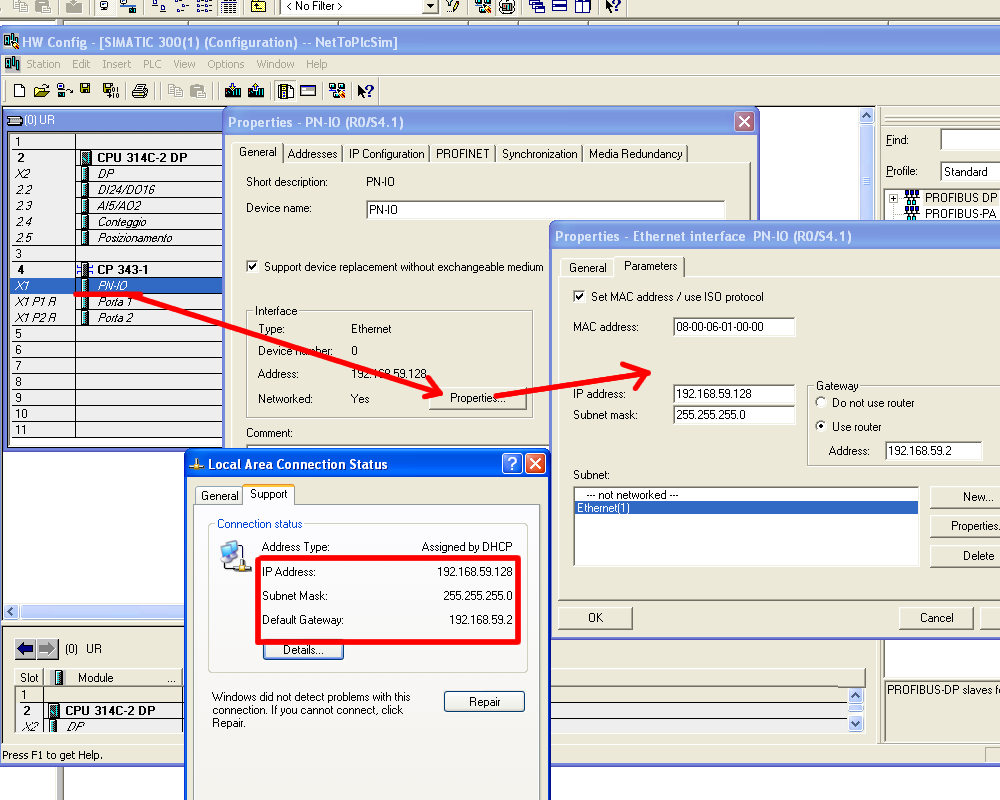
Task: Open the No Filter dropdown in top toolbar
Action: point(430,6)
